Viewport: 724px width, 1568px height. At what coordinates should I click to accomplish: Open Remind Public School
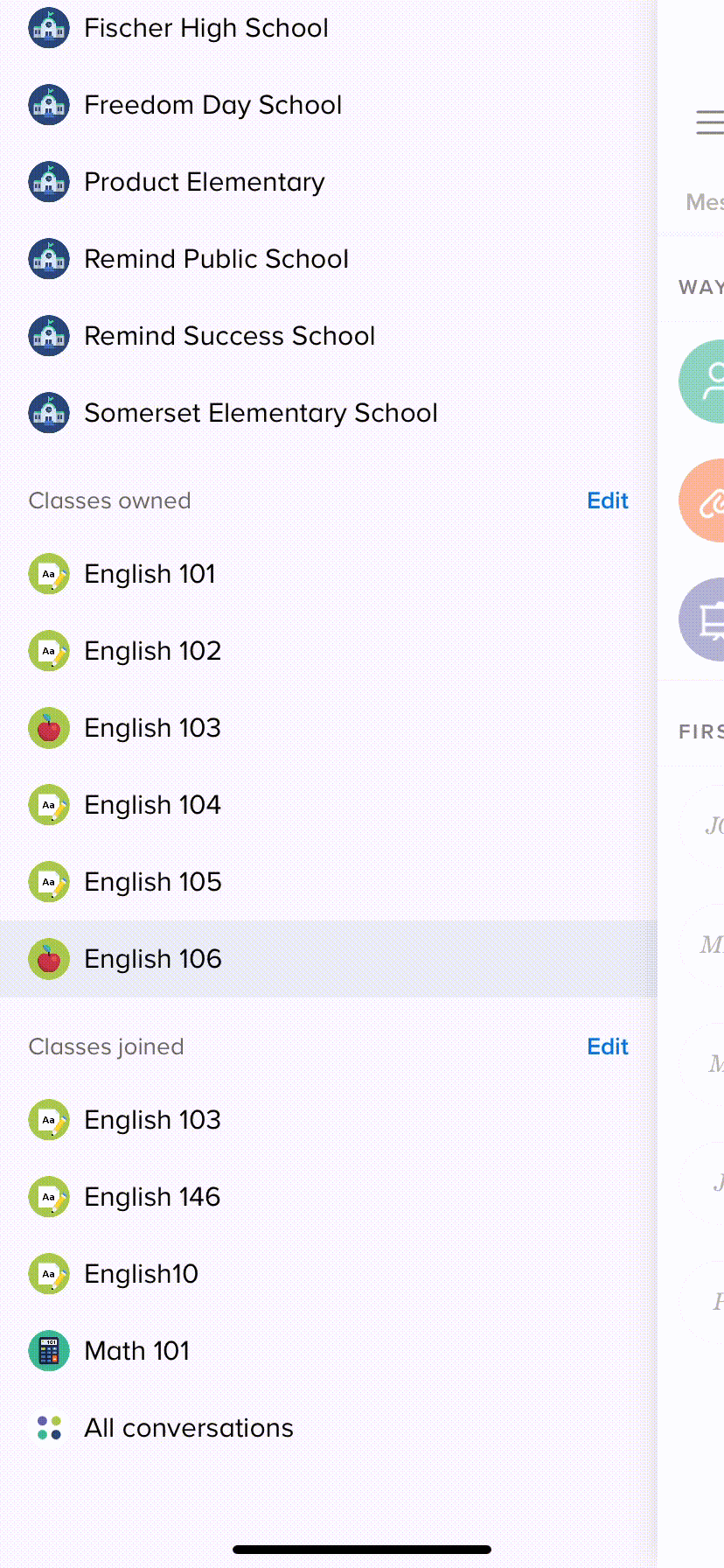point(216,259)
